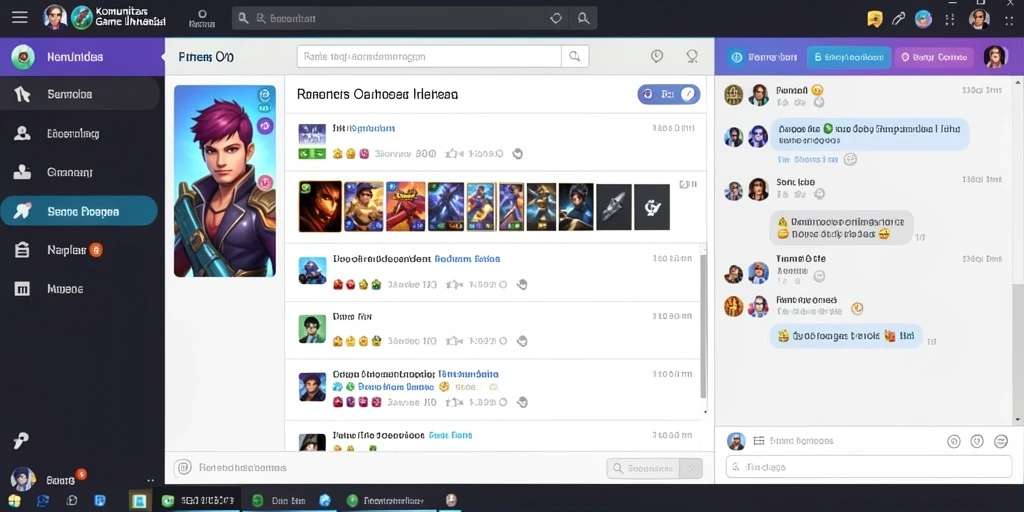The width and height of the screenshot is (1024, 512).
Task: Open the dropdown arrow next to the bottom search button
Action: (x=692, y=468)
